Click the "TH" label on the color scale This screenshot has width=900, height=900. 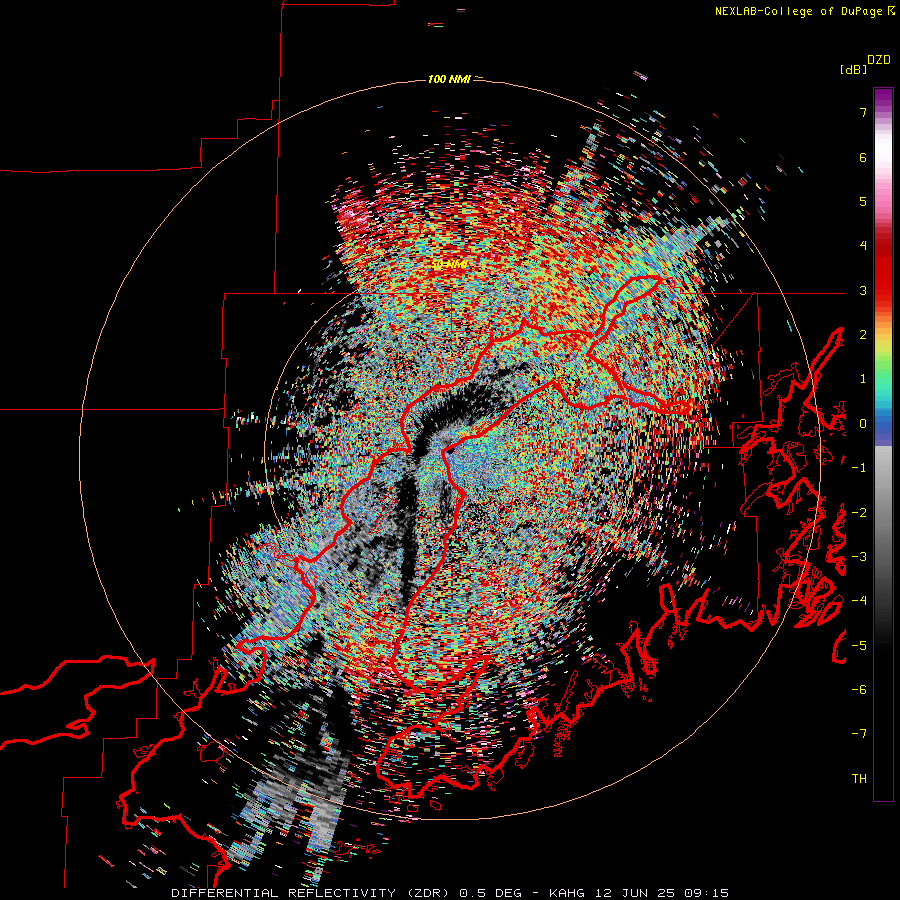pyautogui.click(x=859, y=779)
